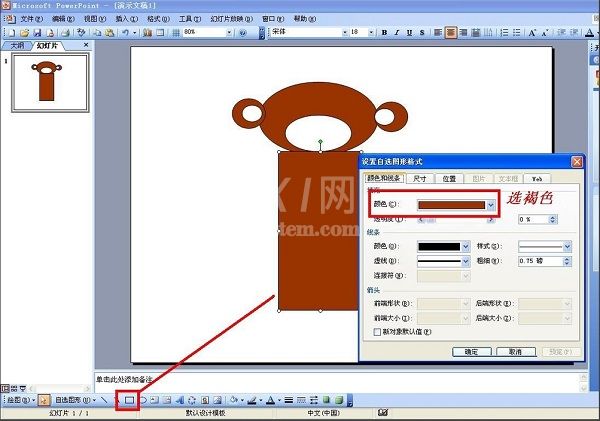Toggle the show grid icon

176,33
